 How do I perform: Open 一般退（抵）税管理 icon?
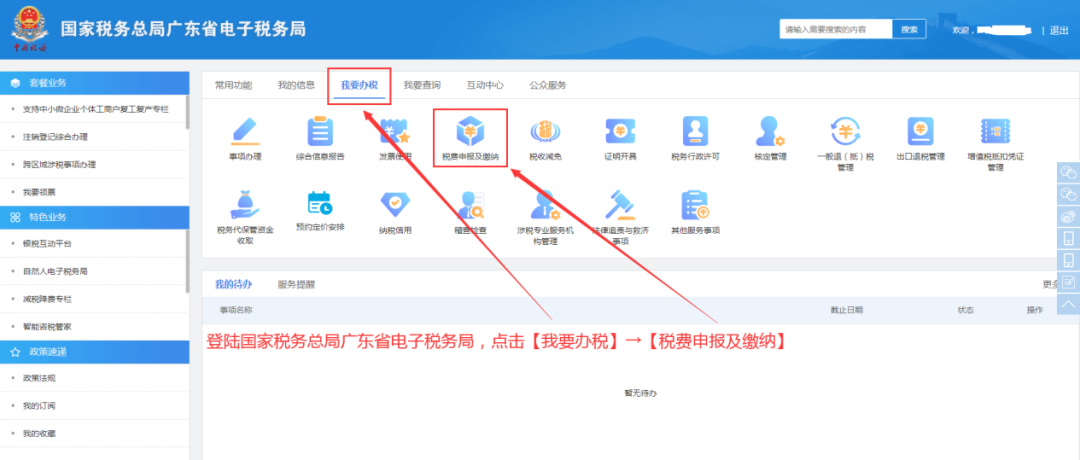point(845,131)
